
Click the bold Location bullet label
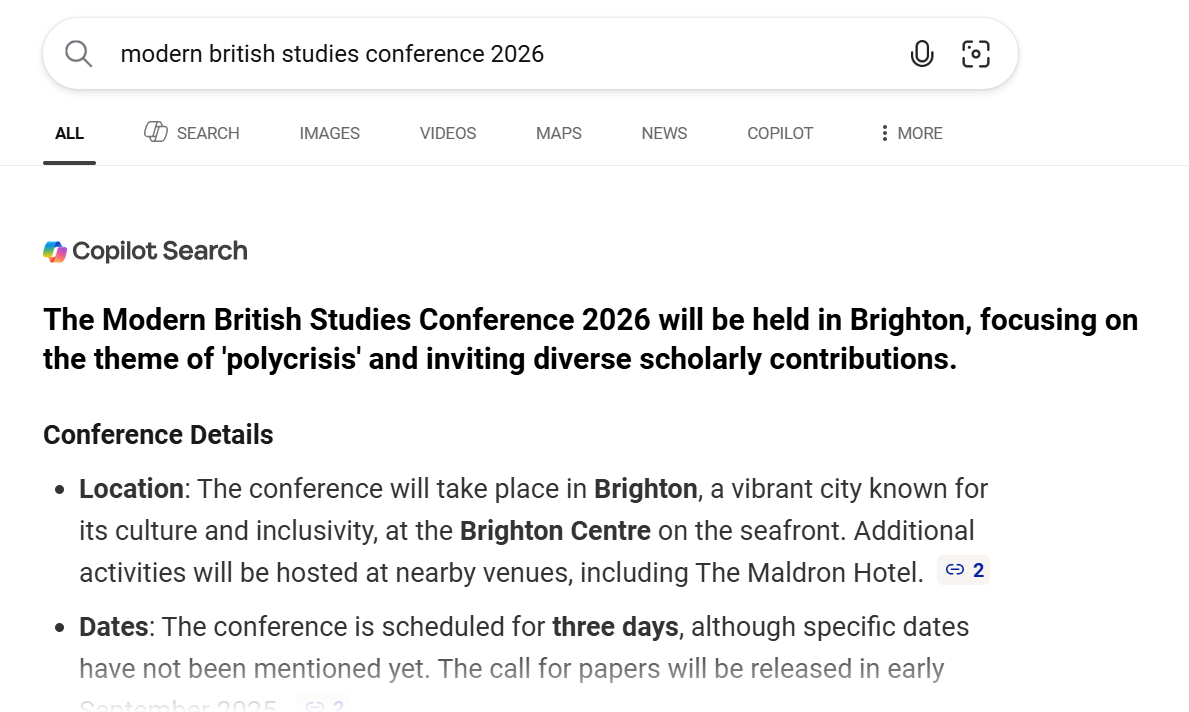point(131,489)
